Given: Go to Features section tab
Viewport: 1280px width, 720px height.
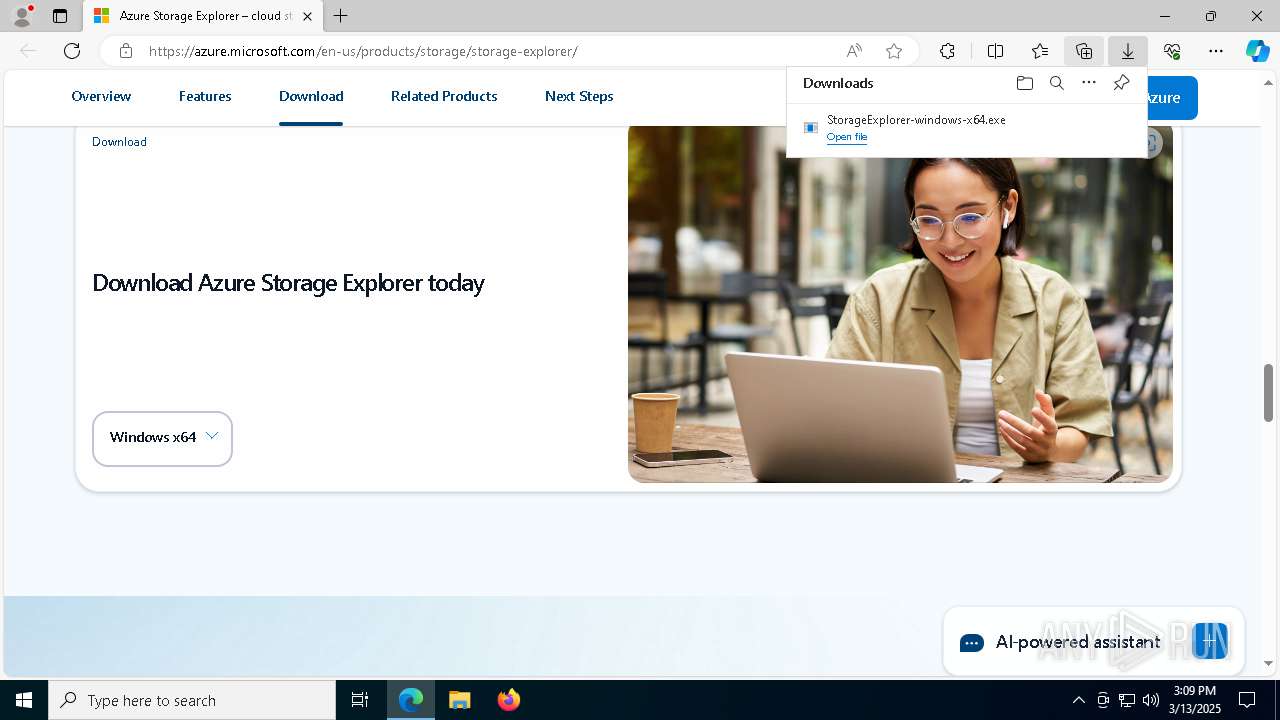Looking at the screenshot, I should click(205, 96).
